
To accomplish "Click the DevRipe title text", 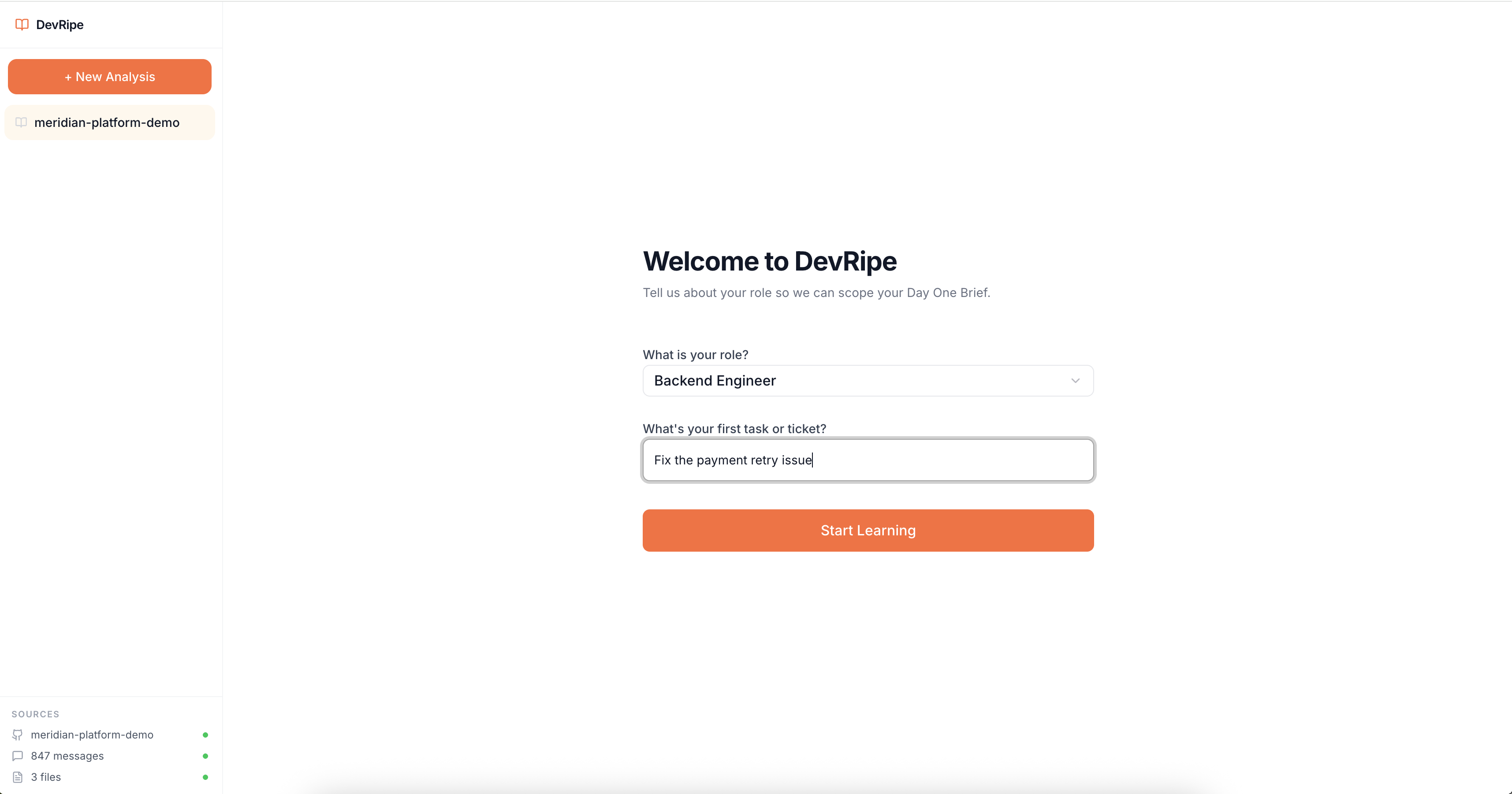I will (60, 25).
